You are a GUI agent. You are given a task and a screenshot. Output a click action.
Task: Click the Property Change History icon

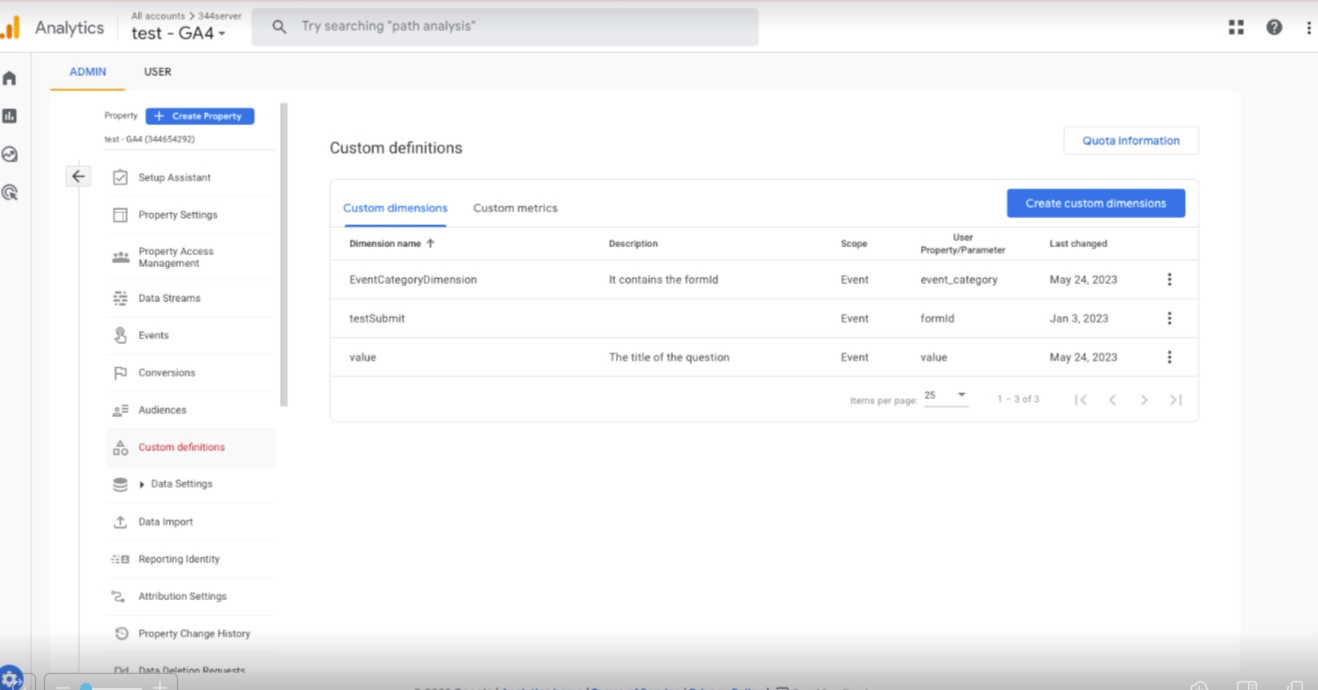(120, 633)
